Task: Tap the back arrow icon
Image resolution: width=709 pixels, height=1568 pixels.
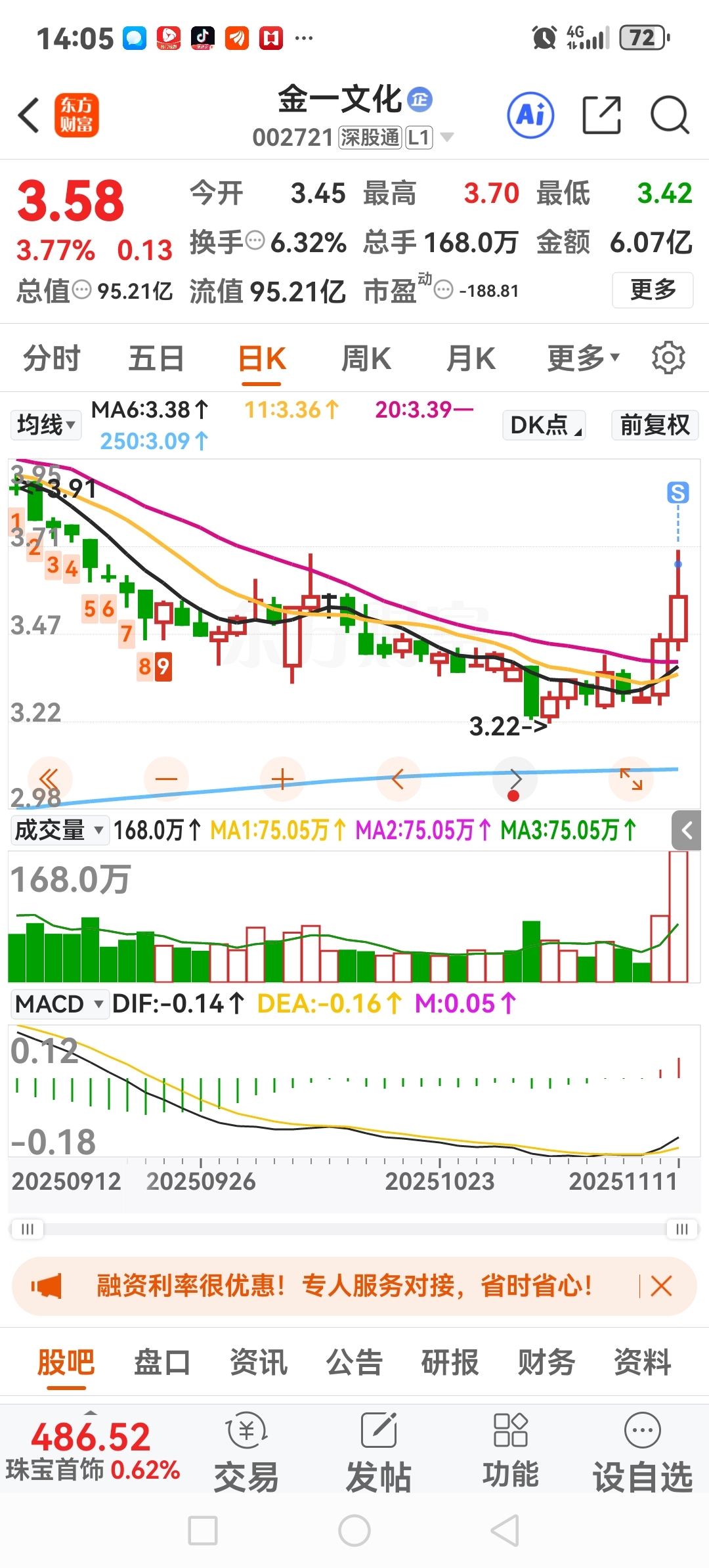Action: (x=29, y=116)
